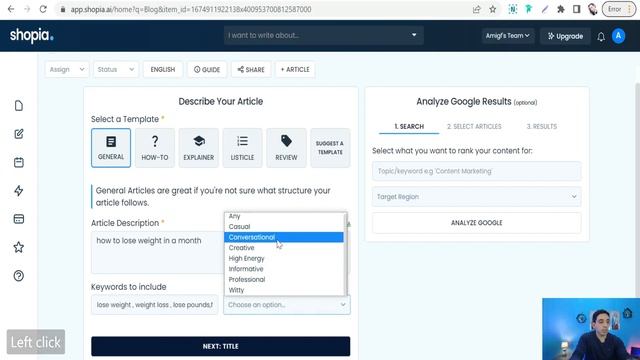Choose the Professional tone option
Screen dimensions: 640x360
(284, 280)
